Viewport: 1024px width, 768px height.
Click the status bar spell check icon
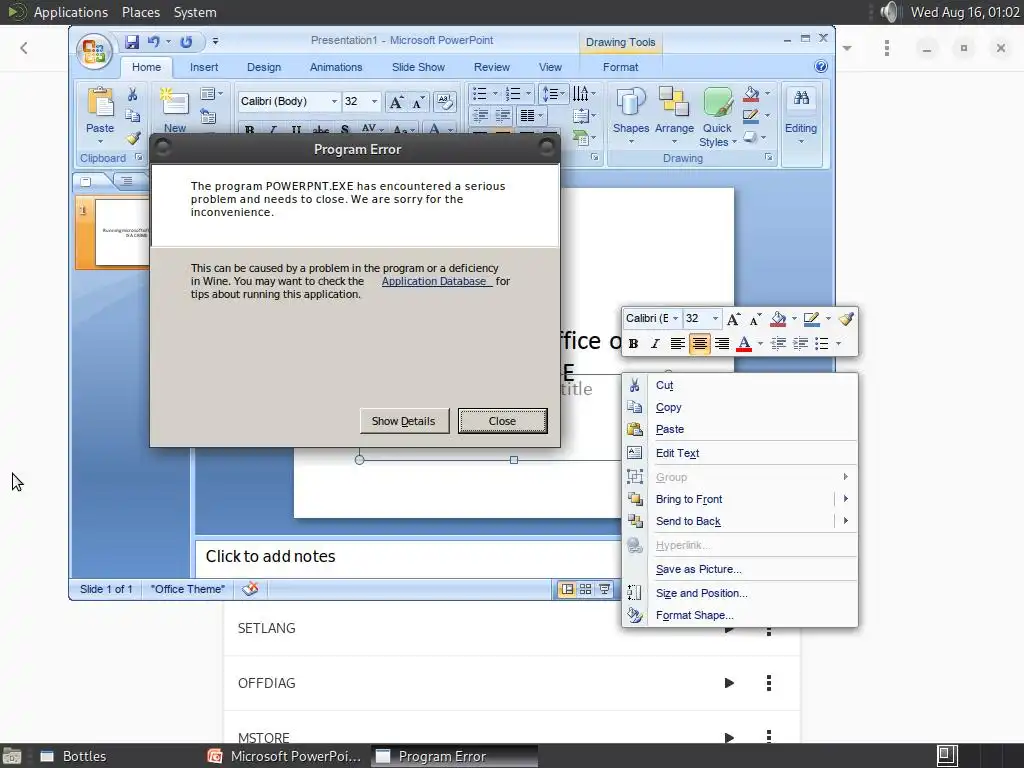[251, 588]
